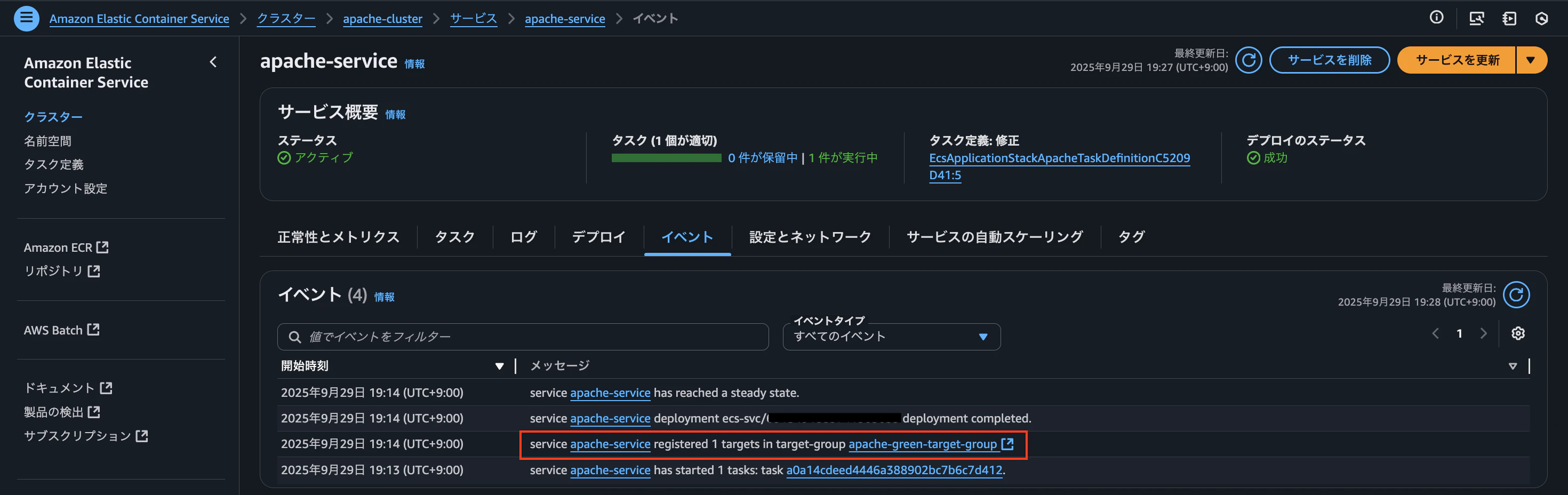Open the hexagon settings icon in top bar
This screenshot has height=495, width=1568.
click(x=1542, y=18)
